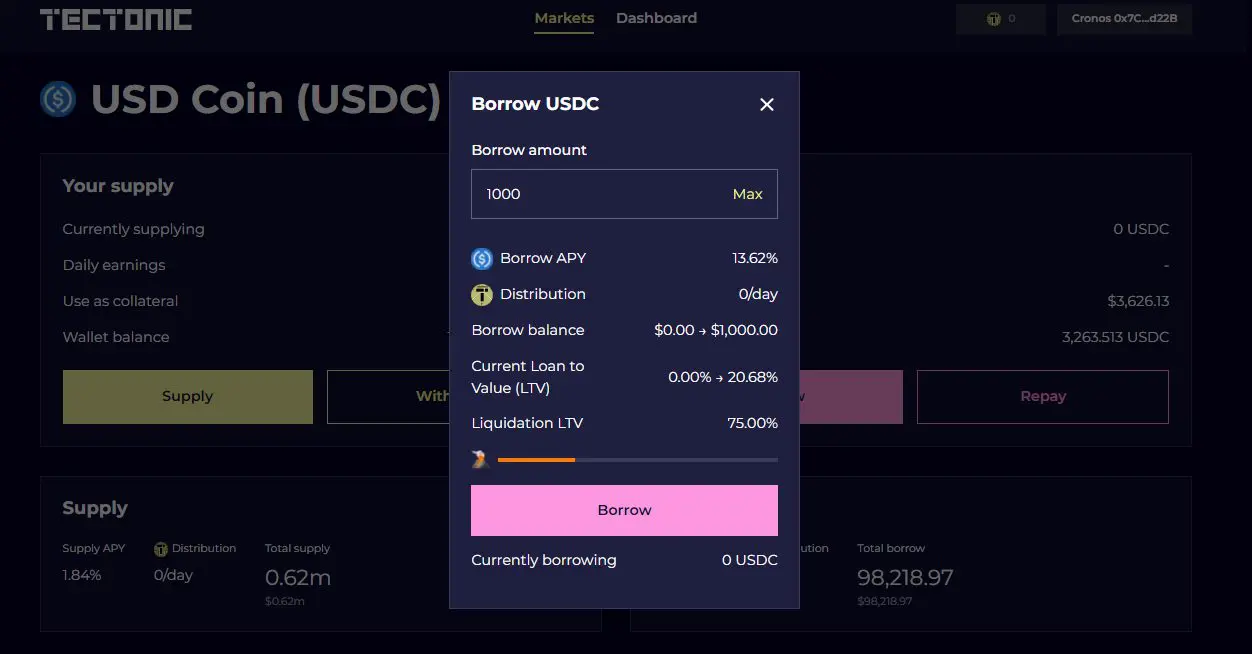Image resolution: width=1252 pixels, height=654 pixels.
Task: Click the Daily earnings label
Action: tap(114, 265)
